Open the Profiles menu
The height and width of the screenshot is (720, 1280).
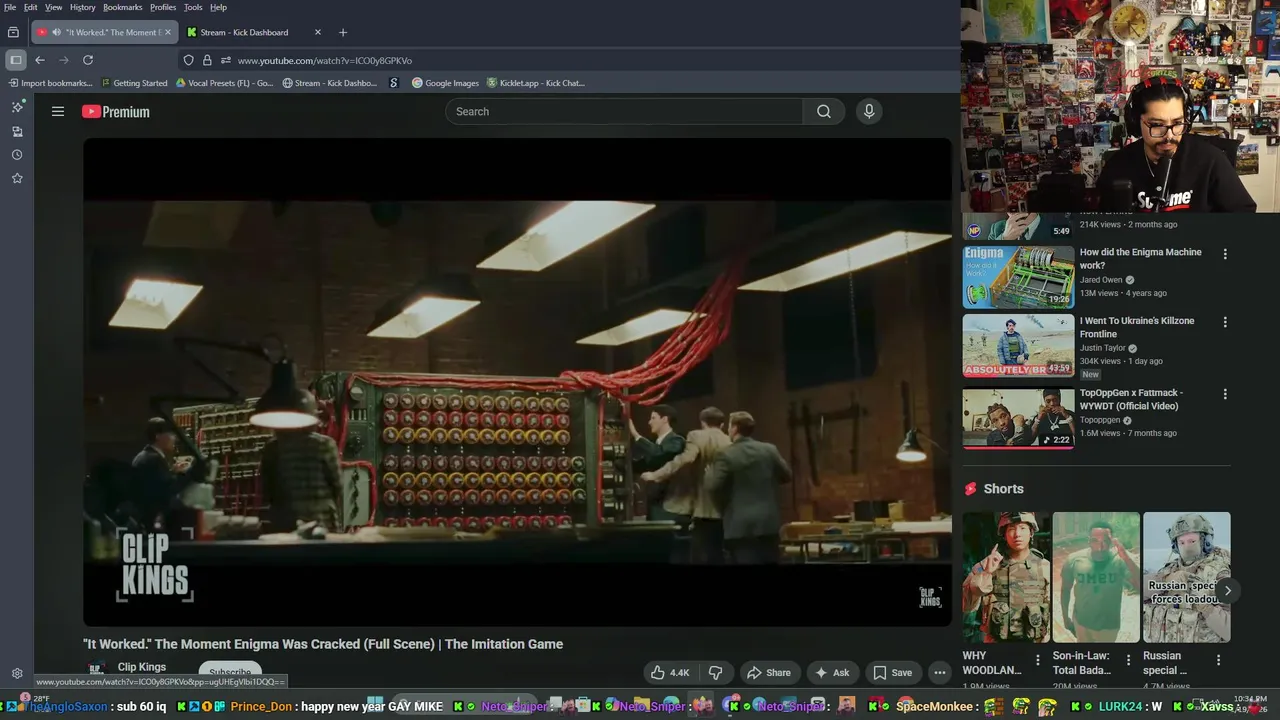(x=163, y=7)
